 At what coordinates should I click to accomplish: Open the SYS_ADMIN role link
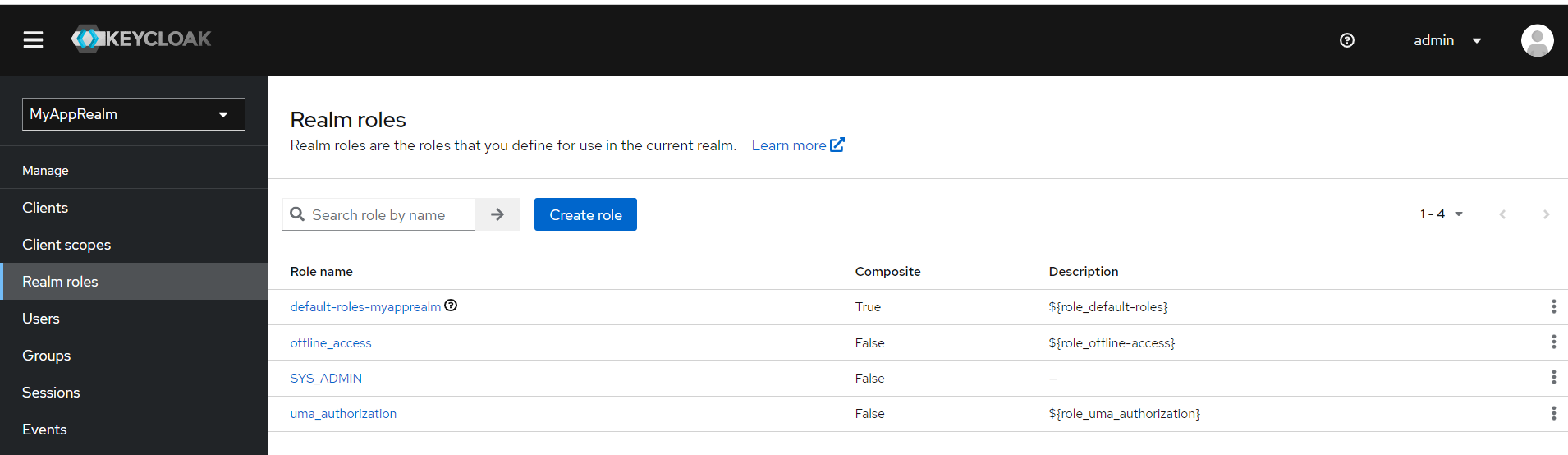(x=326, y=378)
